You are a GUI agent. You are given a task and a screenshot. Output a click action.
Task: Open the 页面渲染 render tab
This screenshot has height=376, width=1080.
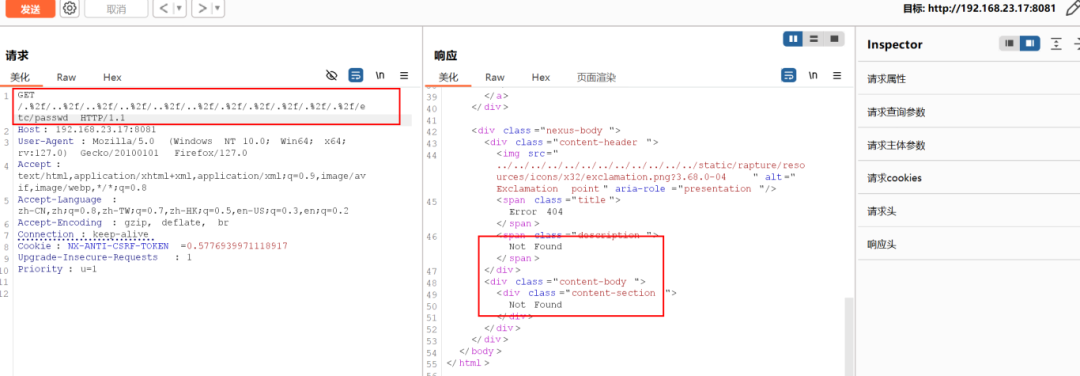(x=596, y=77)
